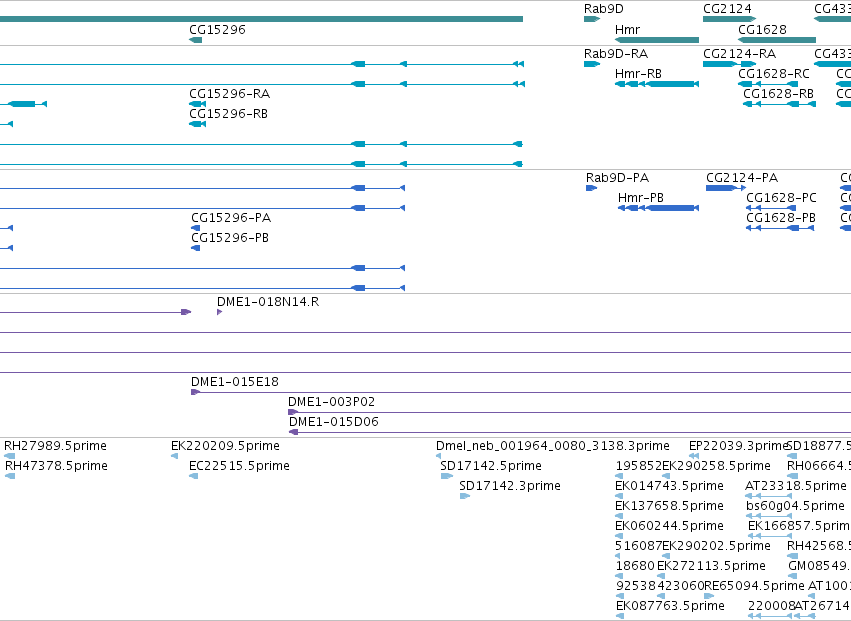The image size is (851, 621).
Task: Select the CG15296-PB protein glyph
Action: pos(195,248)
